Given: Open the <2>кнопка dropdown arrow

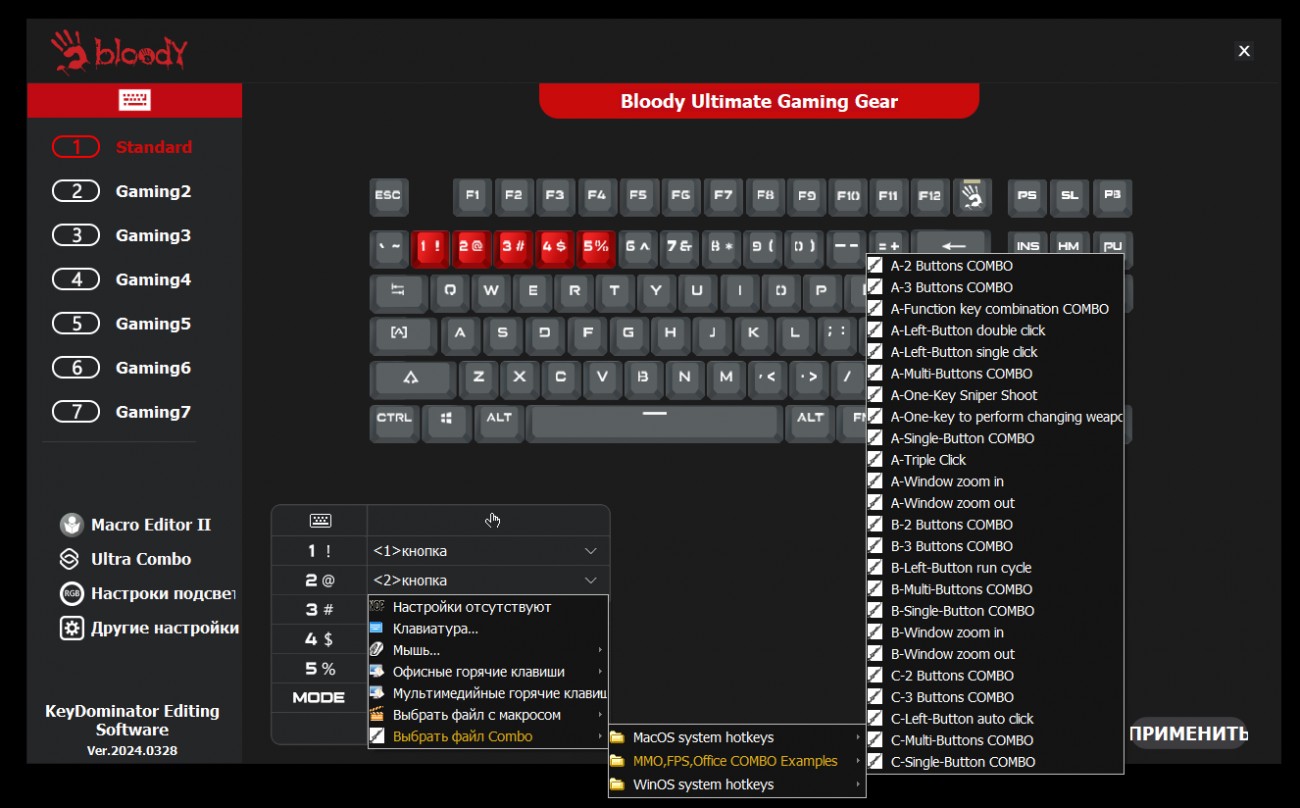Looking at the screenshot, I should (590, 580).
